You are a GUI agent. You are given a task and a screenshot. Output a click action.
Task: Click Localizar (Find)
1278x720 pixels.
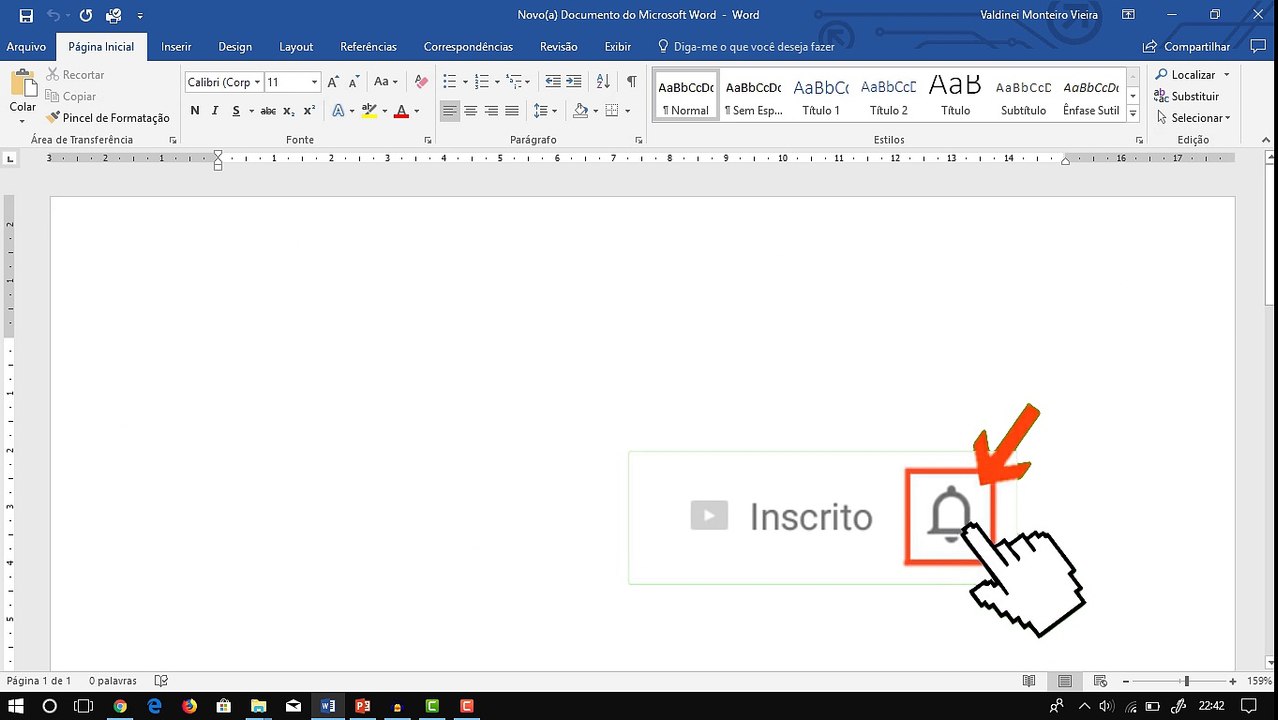(x=1186, y=75)
